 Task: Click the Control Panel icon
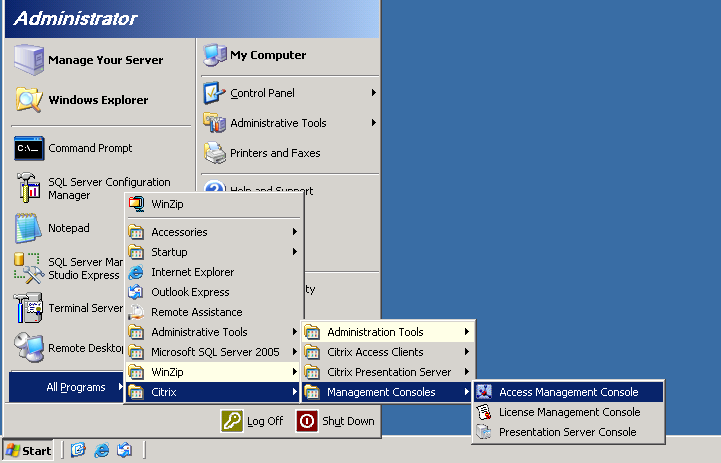[215, 93]
